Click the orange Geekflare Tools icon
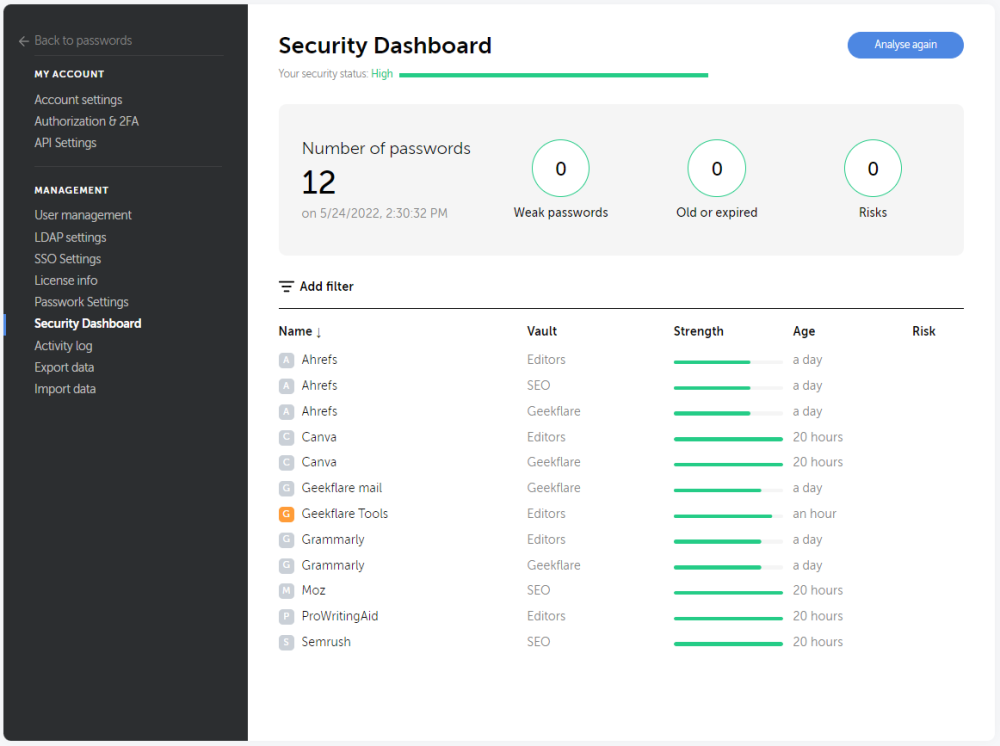Screen dimensions: 1000x746 (287, 514)
